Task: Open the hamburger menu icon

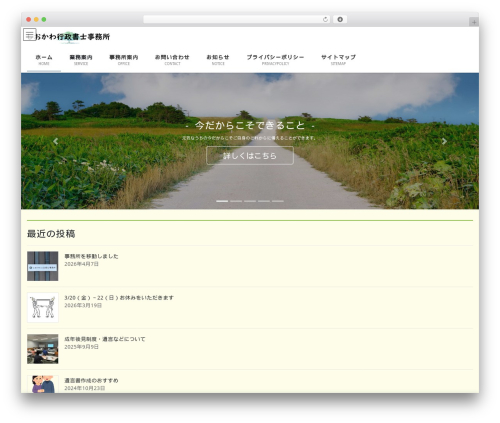Action: [29, 35]
